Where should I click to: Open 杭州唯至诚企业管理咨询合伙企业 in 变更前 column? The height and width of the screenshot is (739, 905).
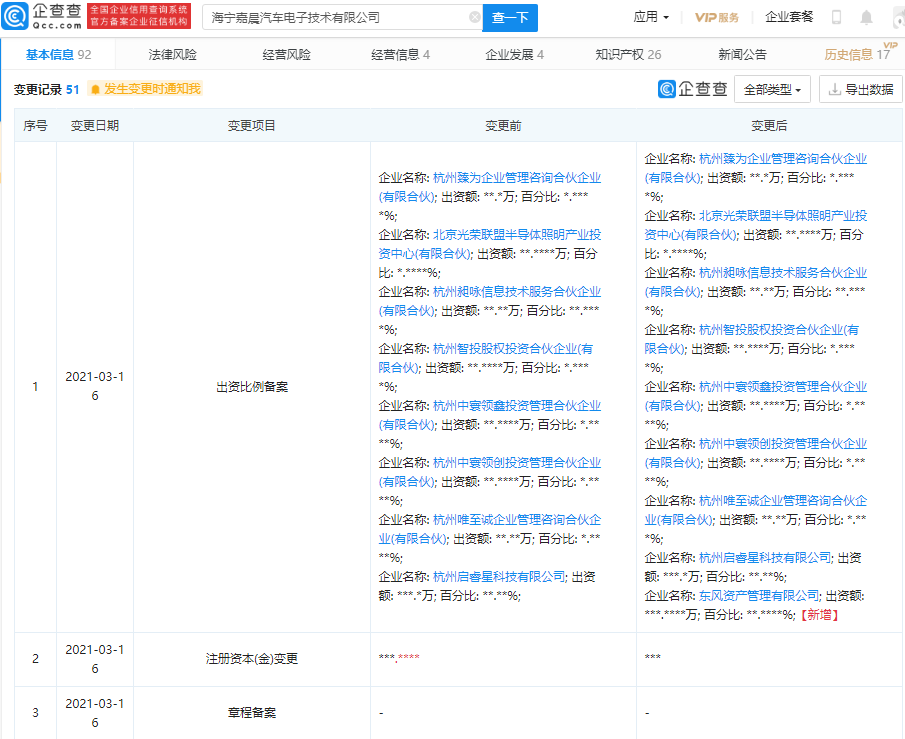490,529
